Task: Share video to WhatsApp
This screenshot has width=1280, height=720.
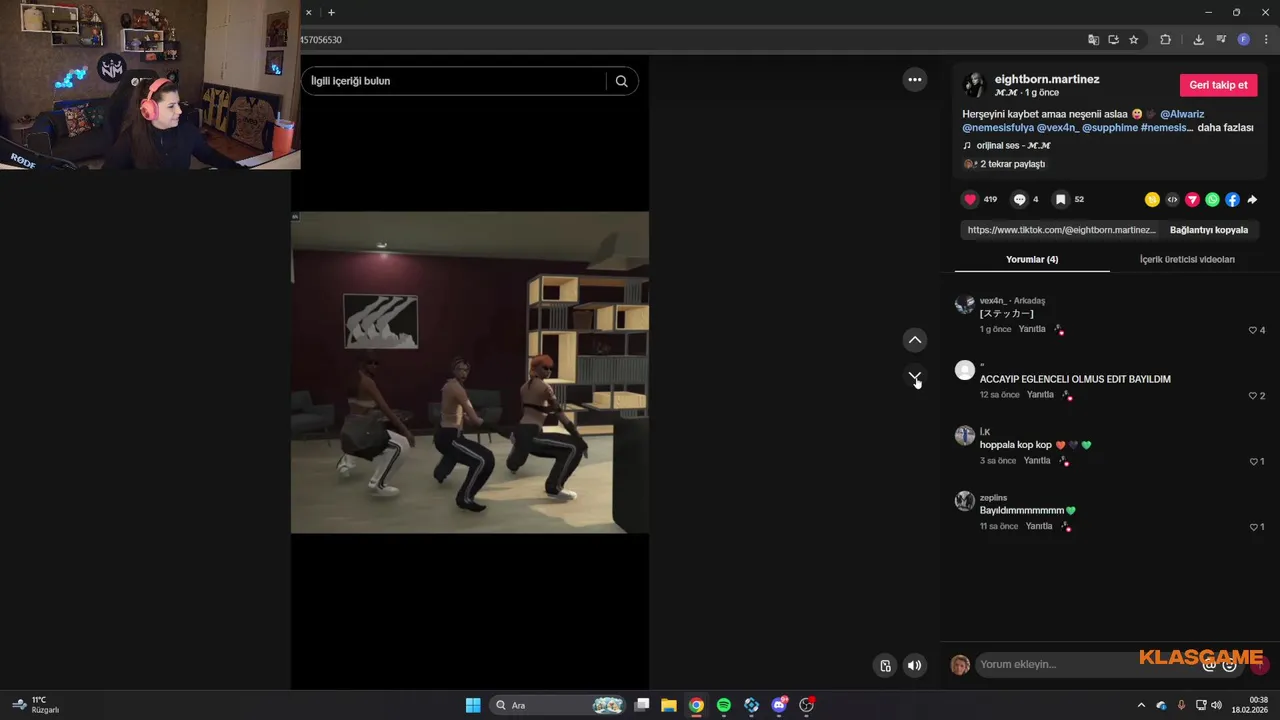Action: tap(1212, 200)
